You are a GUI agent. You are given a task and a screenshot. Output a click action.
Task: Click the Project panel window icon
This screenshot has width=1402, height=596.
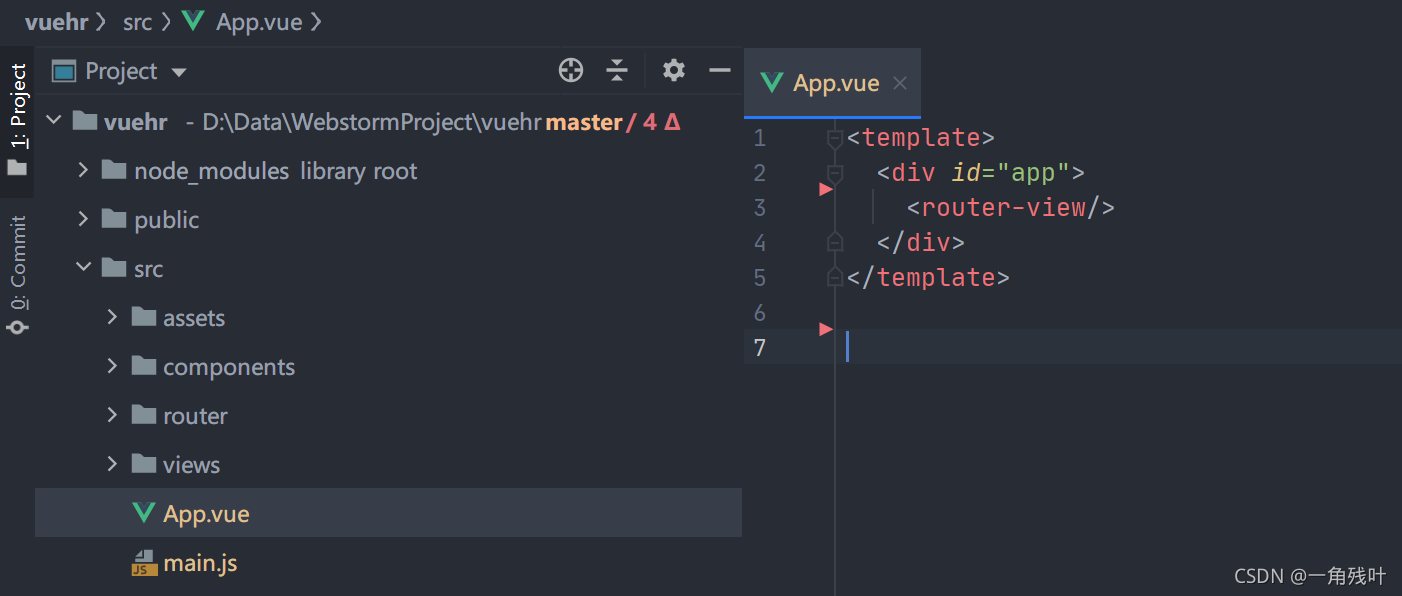[64, 71]
